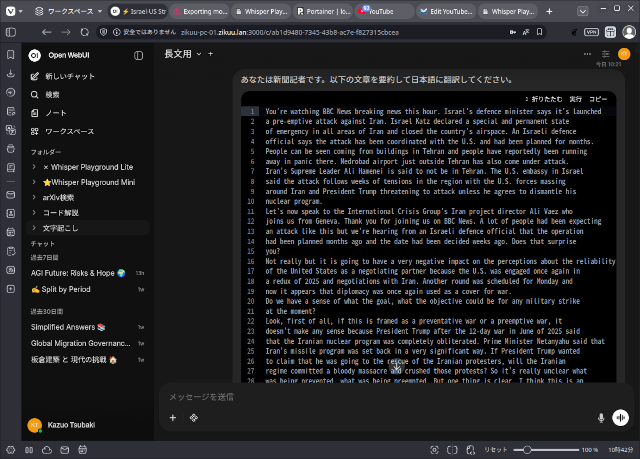Open the 長文用 model selector dropdown
This screenshot has height=459, width=640.
pos(183,53)
